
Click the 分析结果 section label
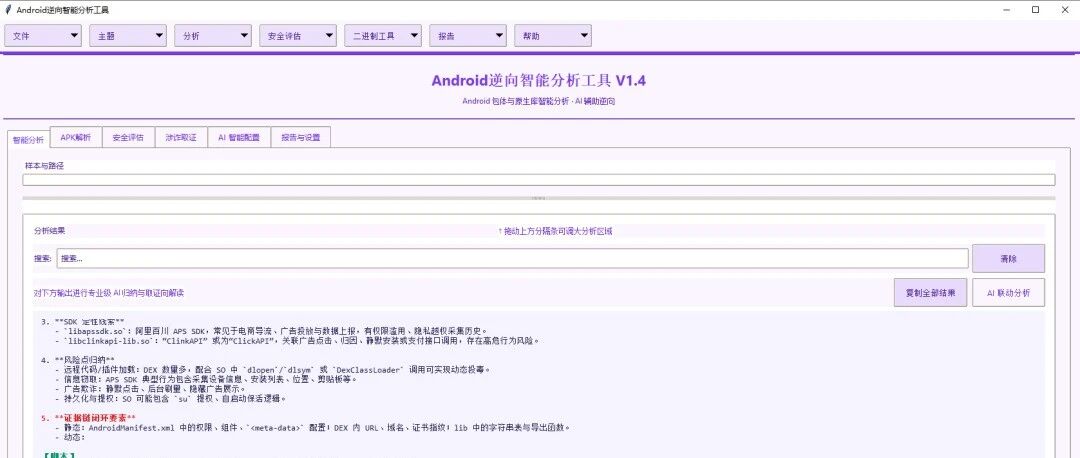50,231
